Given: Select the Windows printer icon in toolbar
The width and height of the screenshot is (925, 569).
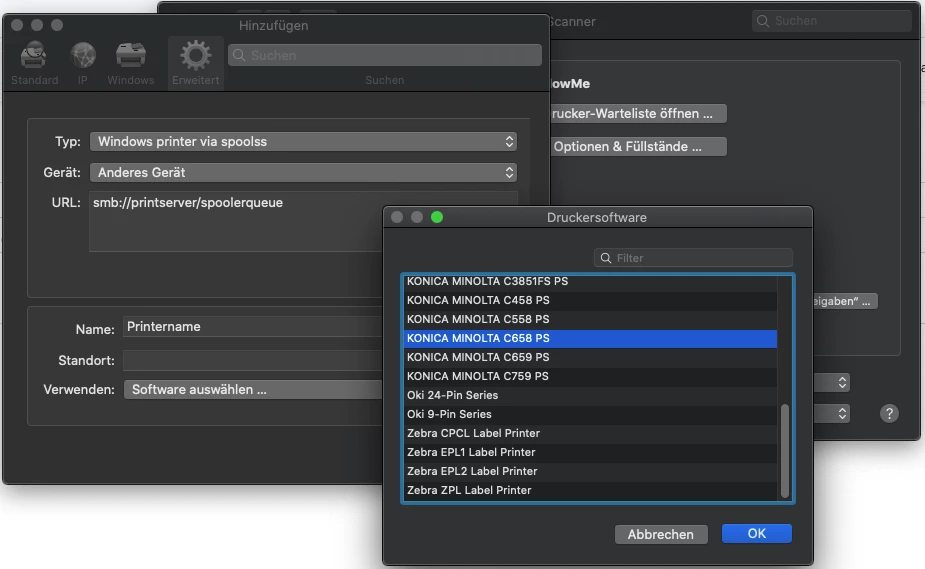Looking at the screenshot, I should click(130, 55).
